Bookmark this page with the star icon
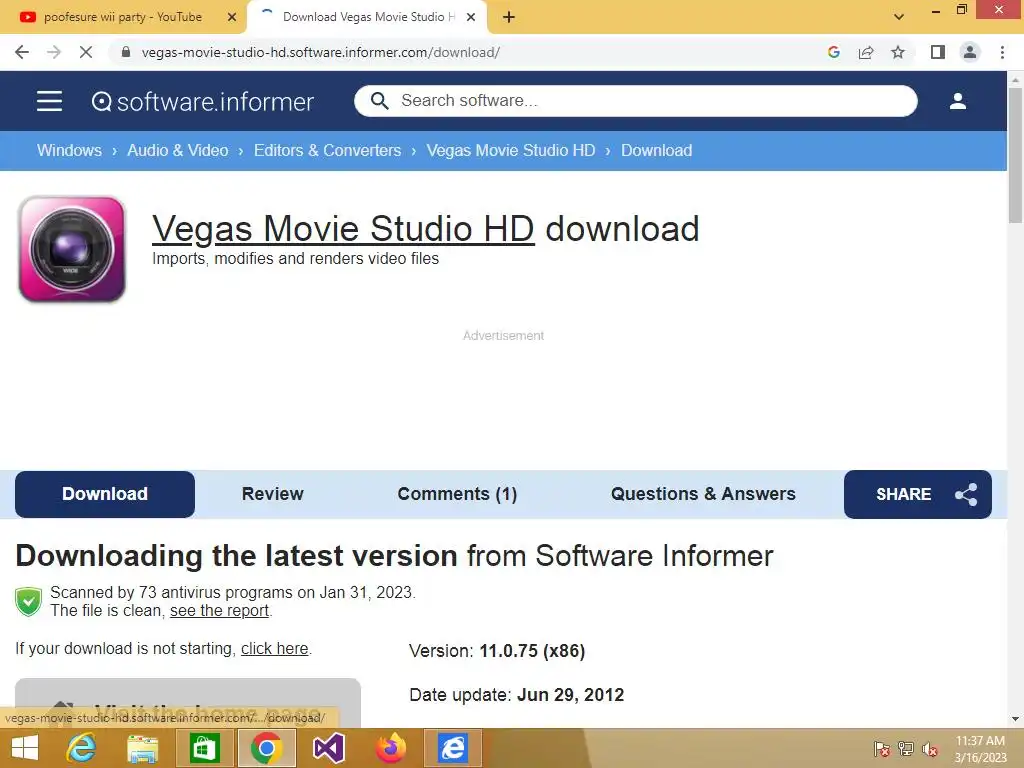Viewport: 1024px width, 768px height. click(x=898, y=52)
